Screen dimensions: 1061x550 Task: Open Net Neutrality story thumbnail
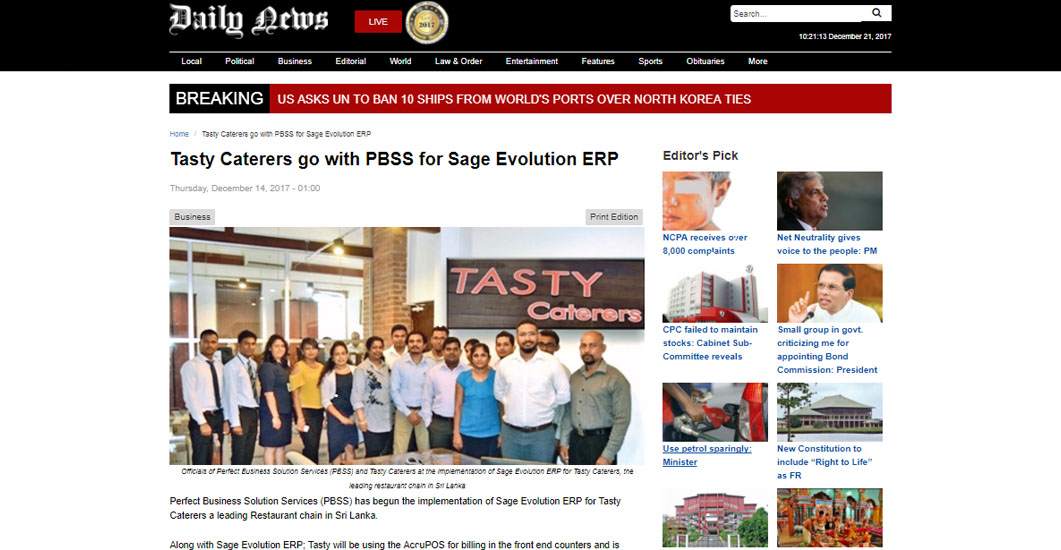[x=830, y=201]
